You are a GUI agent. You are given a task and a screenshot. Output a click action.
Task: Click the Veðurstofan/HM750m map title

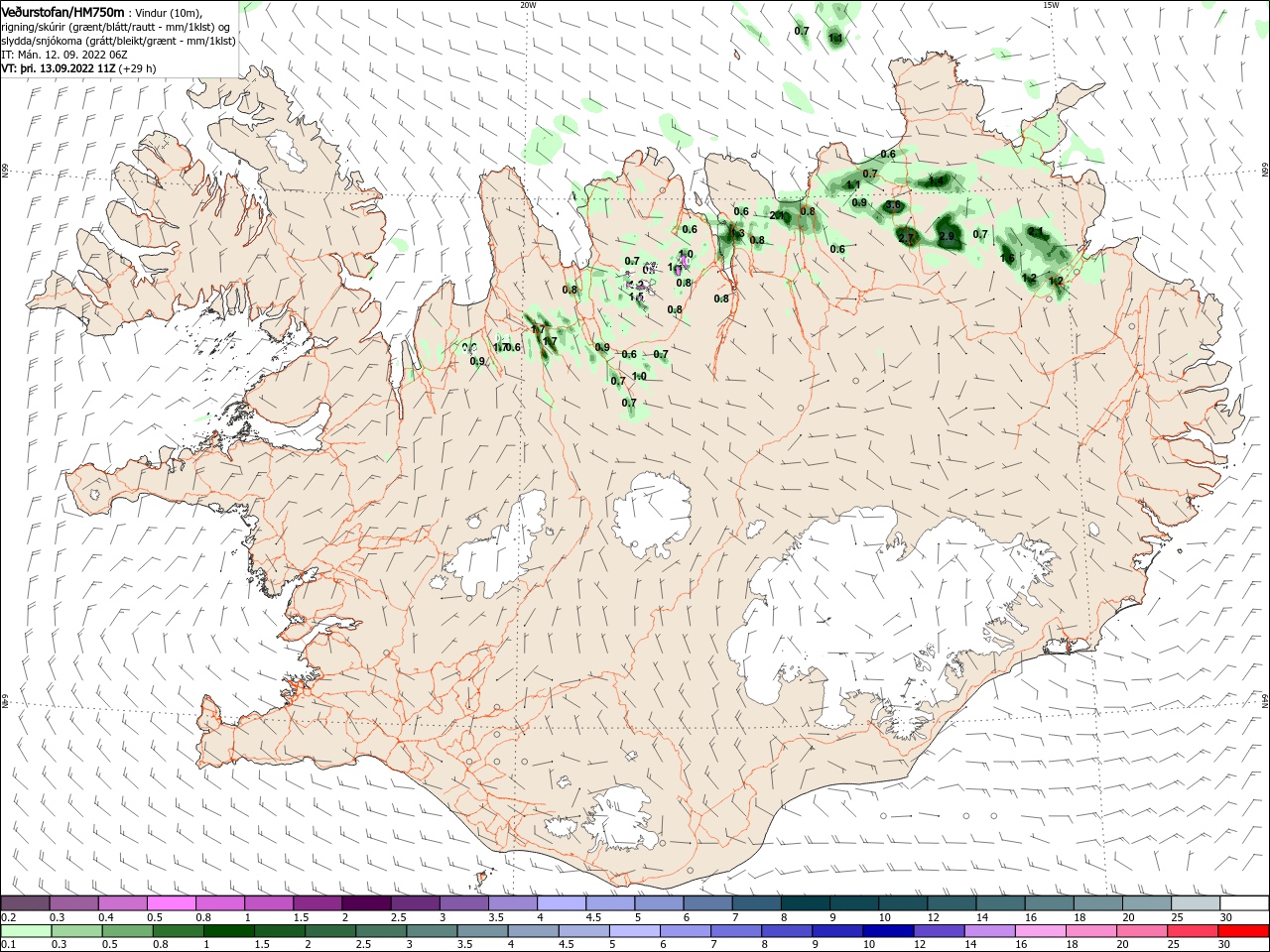coord(63,12)
